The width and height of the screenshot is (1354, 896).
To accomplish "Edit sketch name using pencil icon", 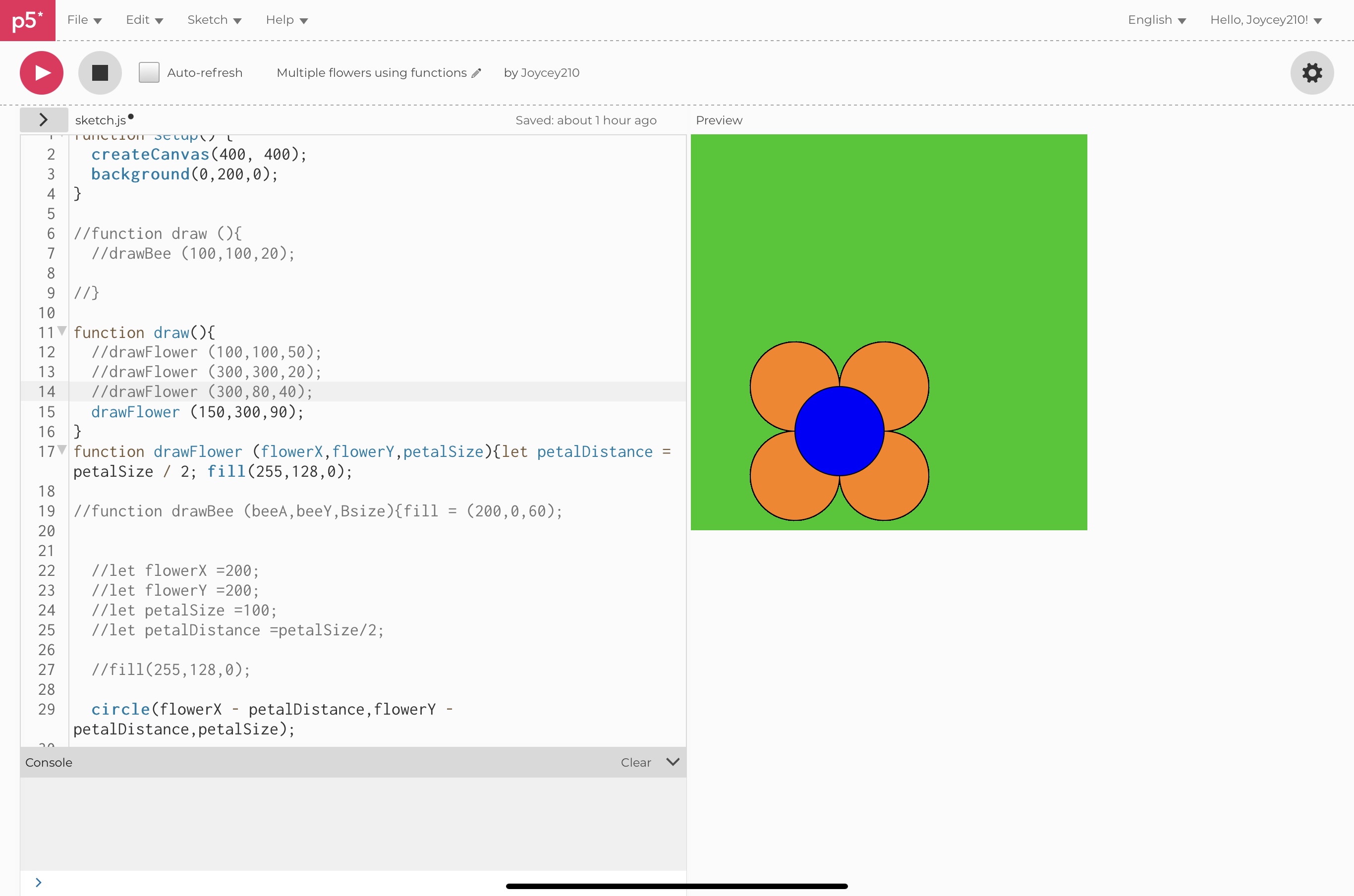I will pyautogui.click(x=476, y=73).
